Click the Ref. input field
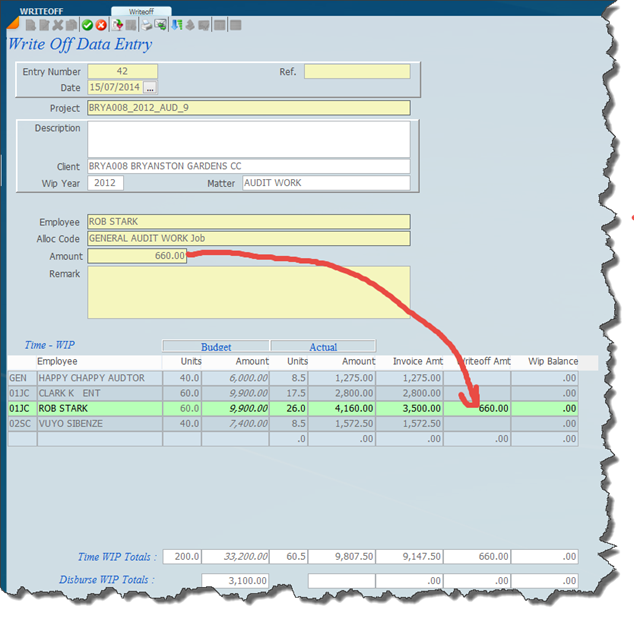 pyautogui.click(x=356, y=71)
